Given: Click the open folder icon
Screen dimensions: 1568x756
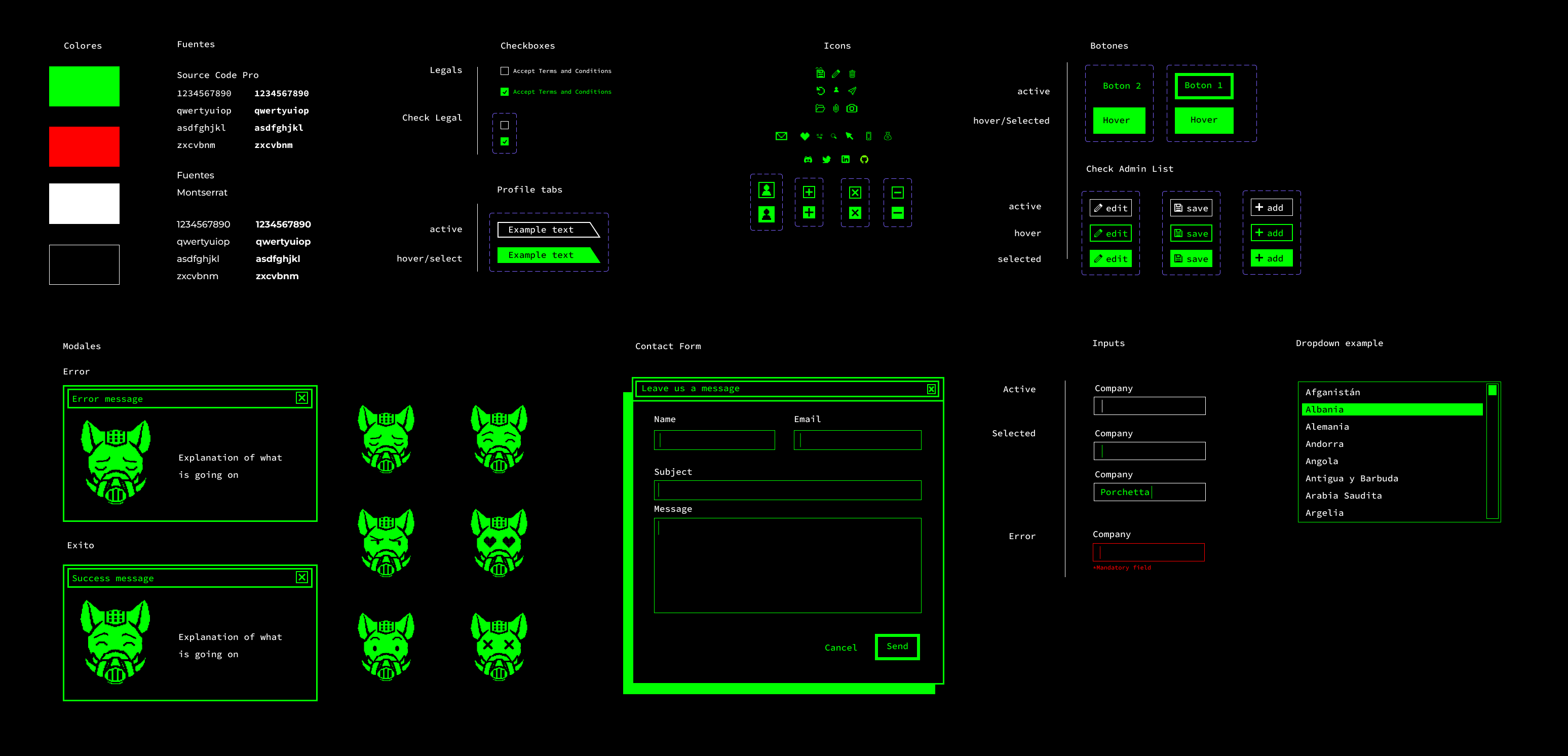Looking at the screenshot, I should (x=820, y=108).
